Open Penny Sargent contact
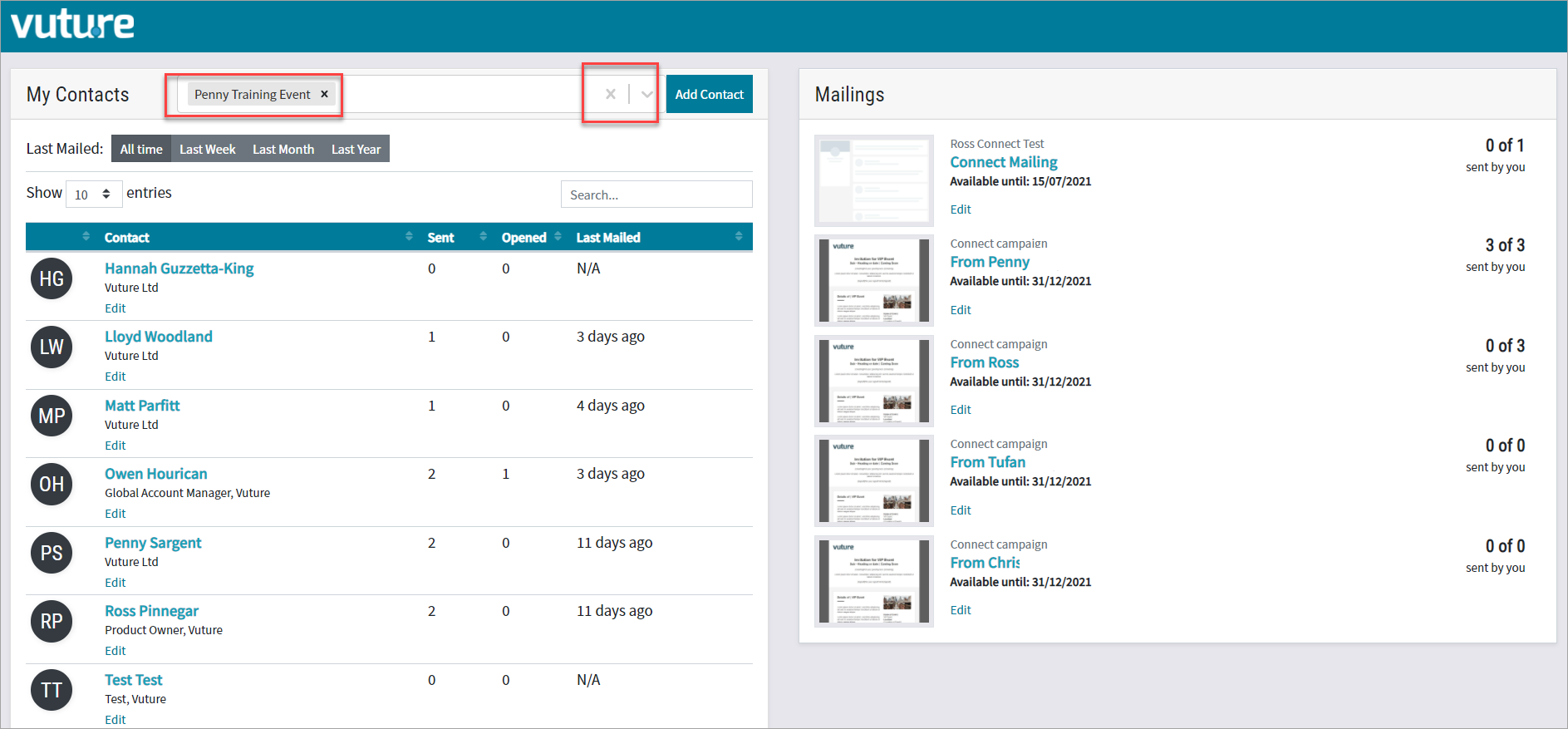 153,543
